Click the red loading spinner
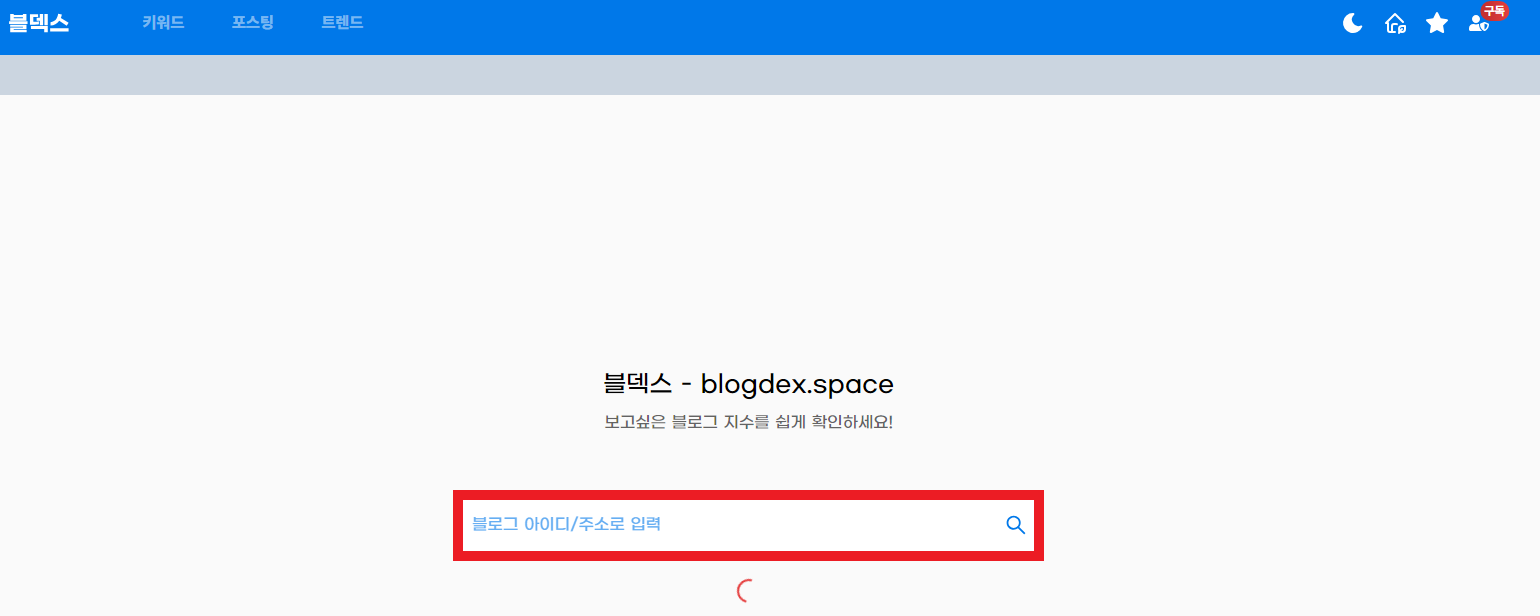Screen dimensions: 1540x616 [743, 591]
